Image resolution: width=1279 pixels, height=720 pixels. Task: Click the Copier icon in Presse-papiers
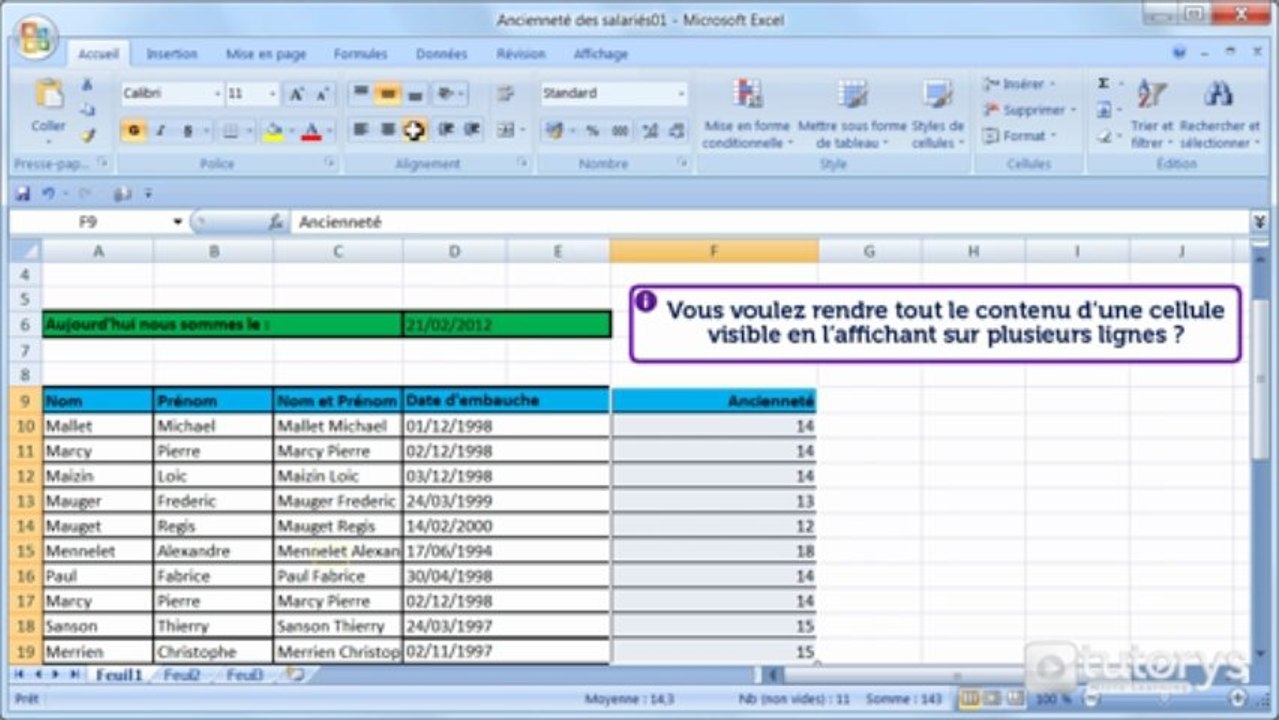point(87,110)
